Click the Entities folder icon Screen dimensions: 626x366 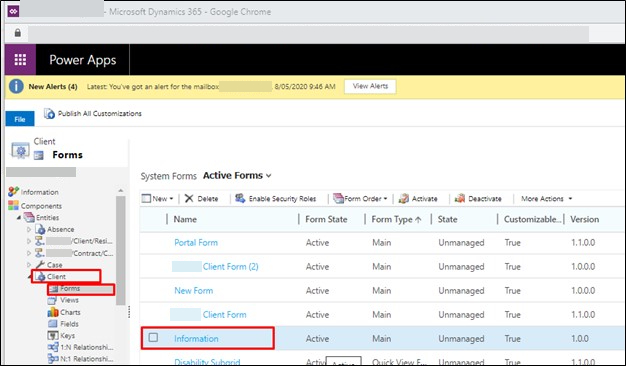(x=29, y=218)
